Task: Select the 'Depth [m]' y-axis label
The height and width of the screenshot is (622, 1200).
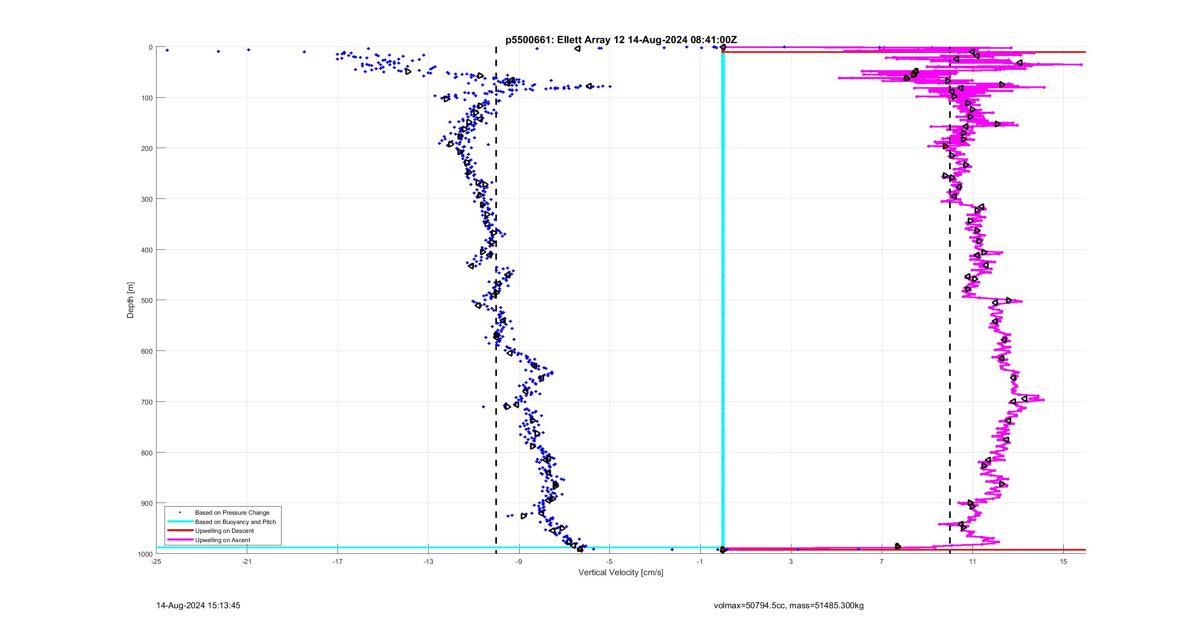Action: coord(130,300)
